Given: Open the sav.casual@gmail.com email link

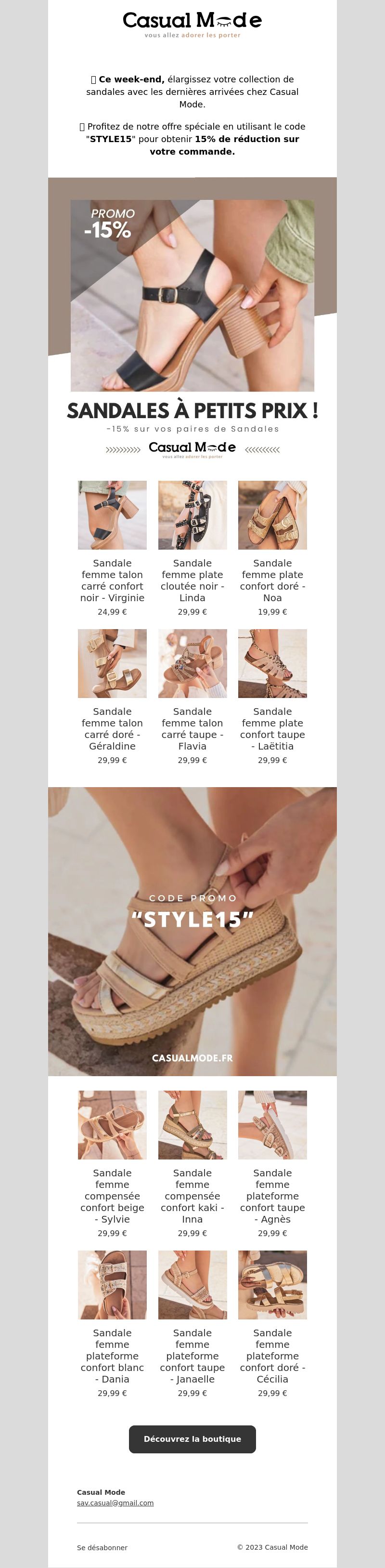Looking at the screenshot, I should point(115,1503).
